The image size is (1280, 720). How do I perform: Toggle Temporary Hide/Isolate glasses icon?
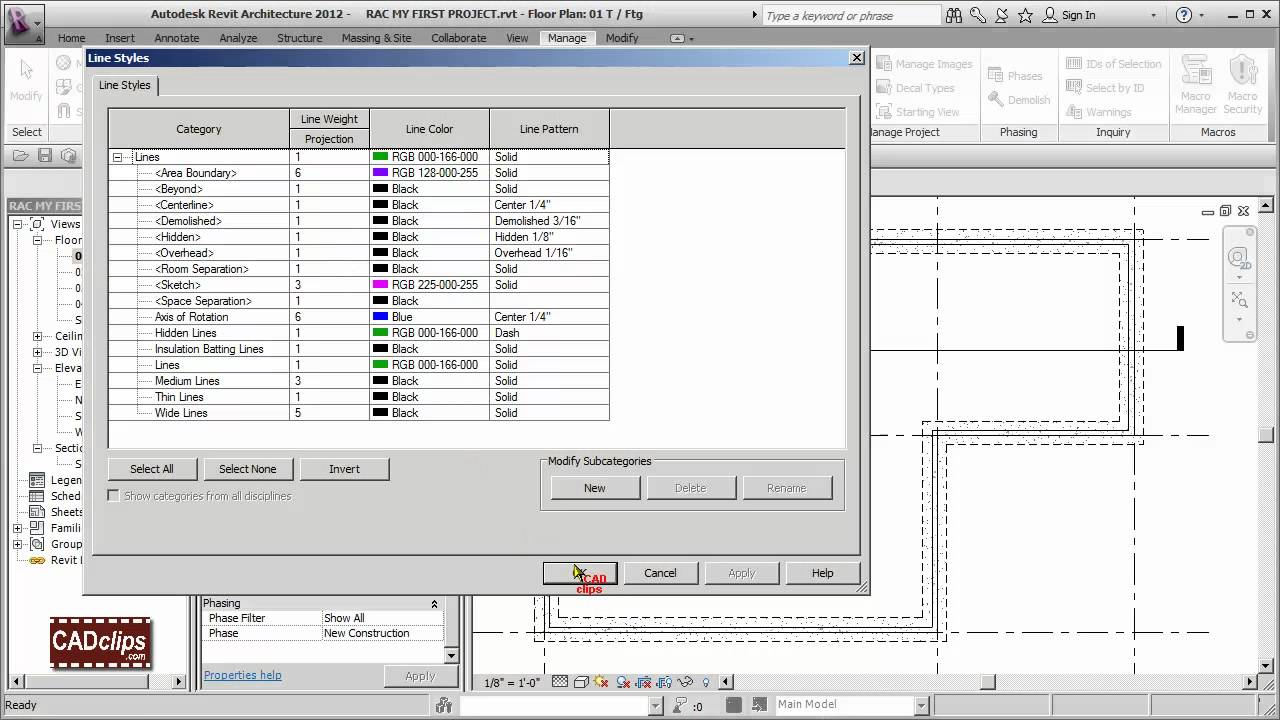684,682
